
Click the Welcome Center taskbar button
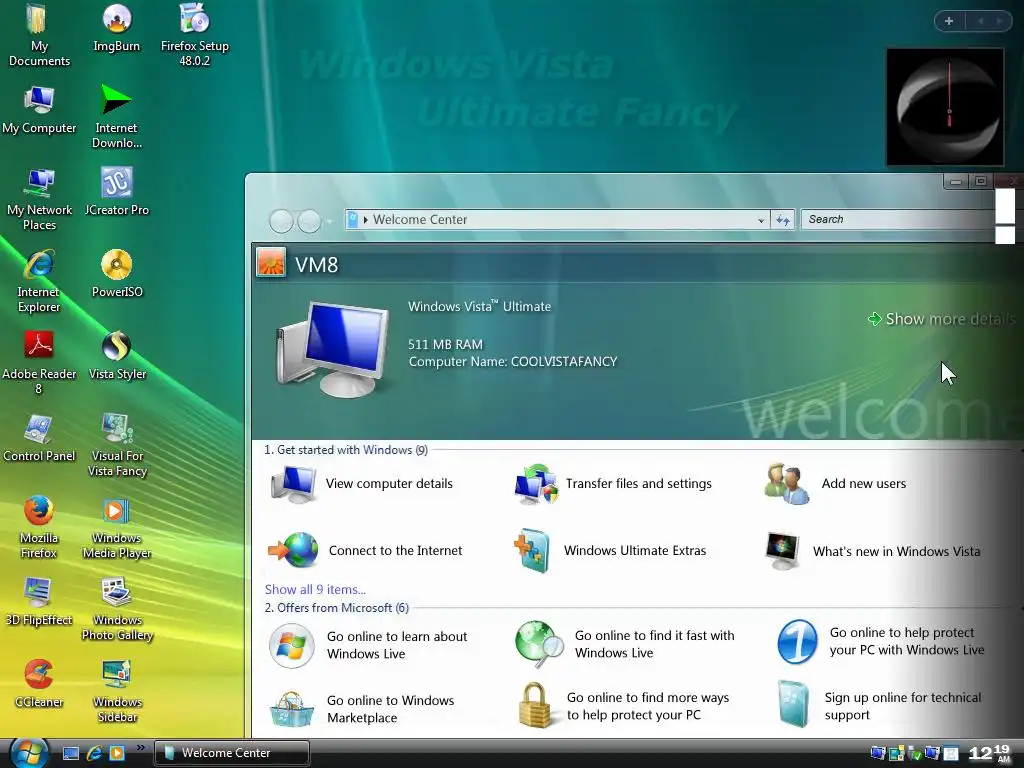[x=232, y=753]
